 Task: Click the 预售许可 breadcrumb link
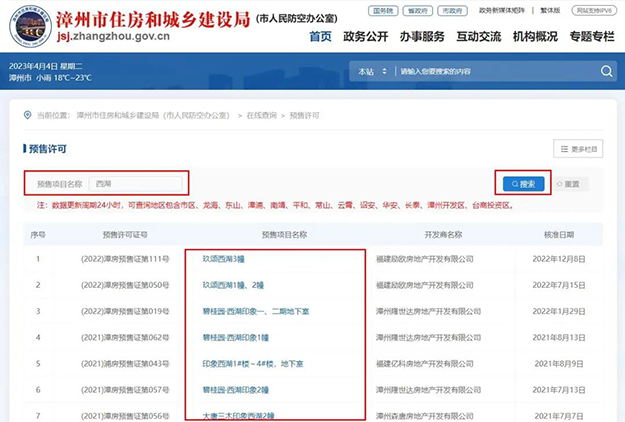[305, 115]
